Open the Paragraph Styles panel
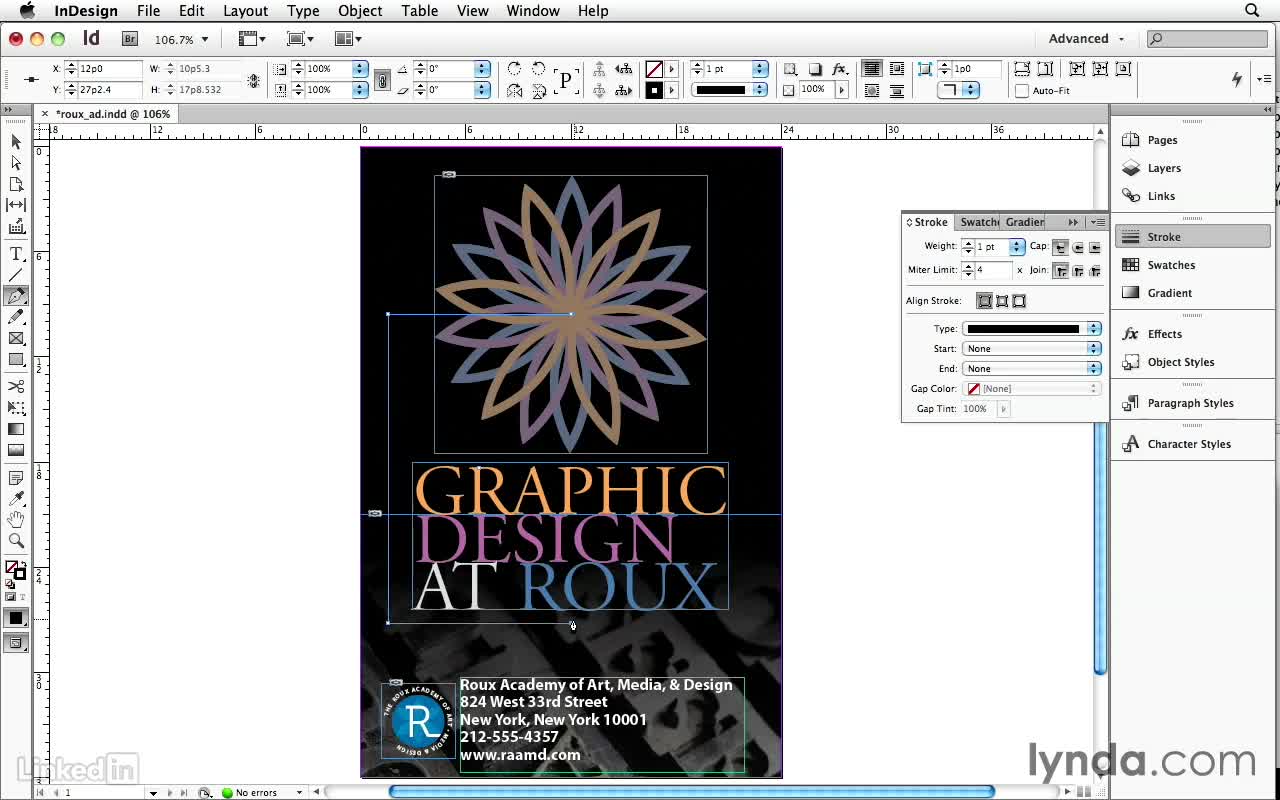The image size is (1280, 800). (1192, 404)
